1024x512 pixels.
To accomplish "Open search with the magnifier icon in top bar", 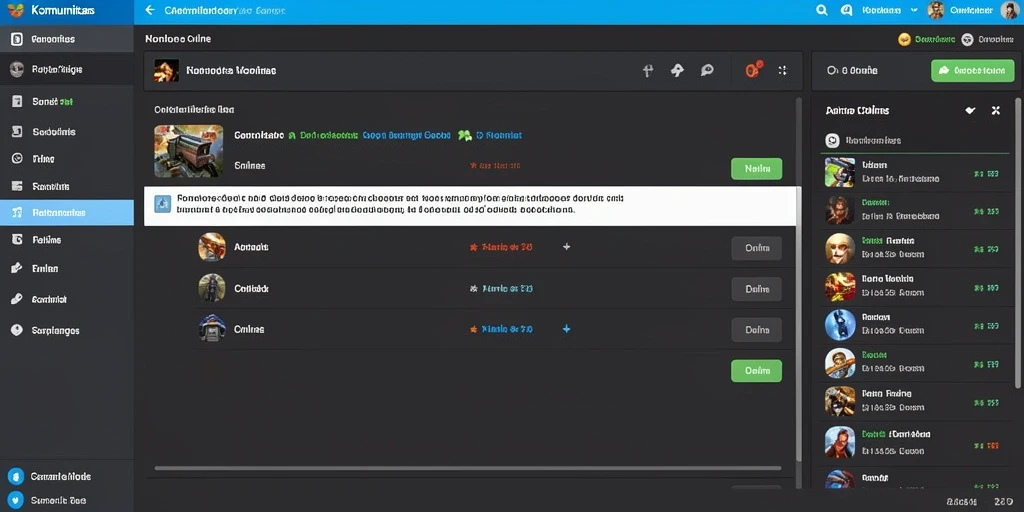I will click(x=822, y=10).
